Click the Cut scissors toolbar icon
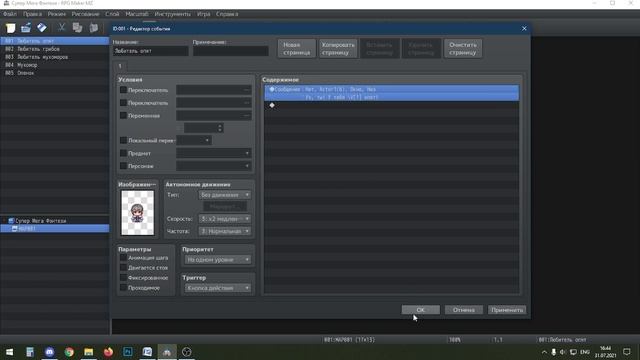Viewport: 640px width, 360px height. pos(61,28)
